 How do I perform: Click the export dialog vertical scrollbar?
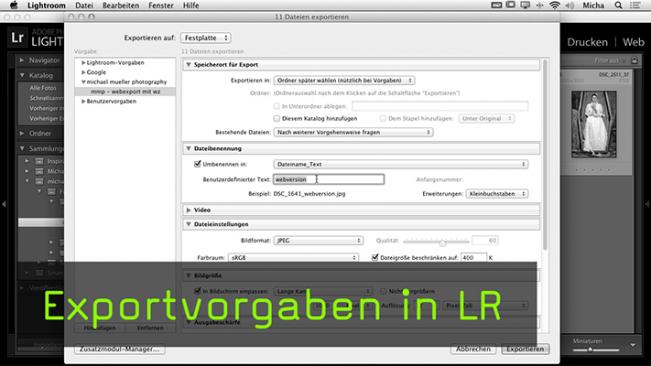coord(545,155)
